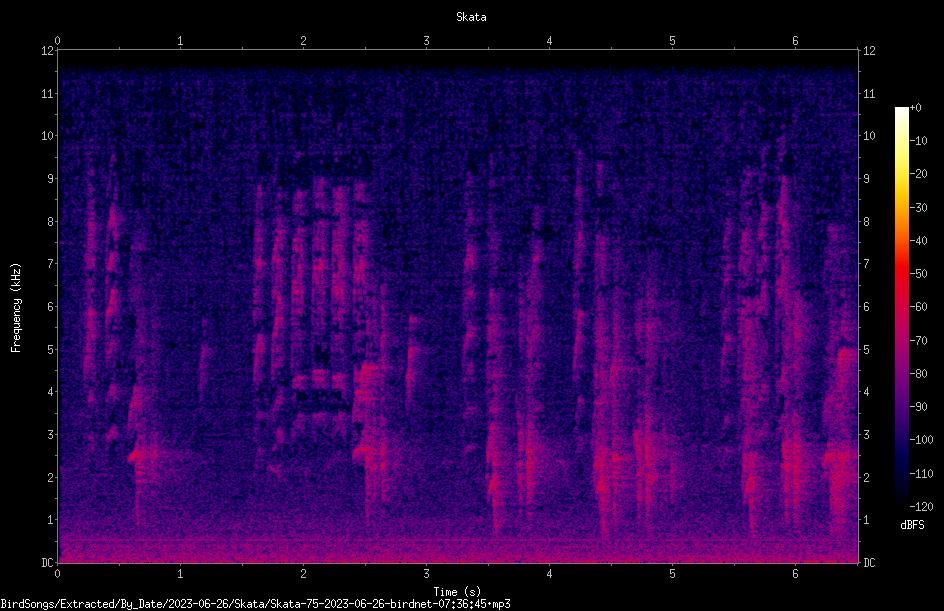Click the dBFS color gradient bar

click(x=901, y=306)
